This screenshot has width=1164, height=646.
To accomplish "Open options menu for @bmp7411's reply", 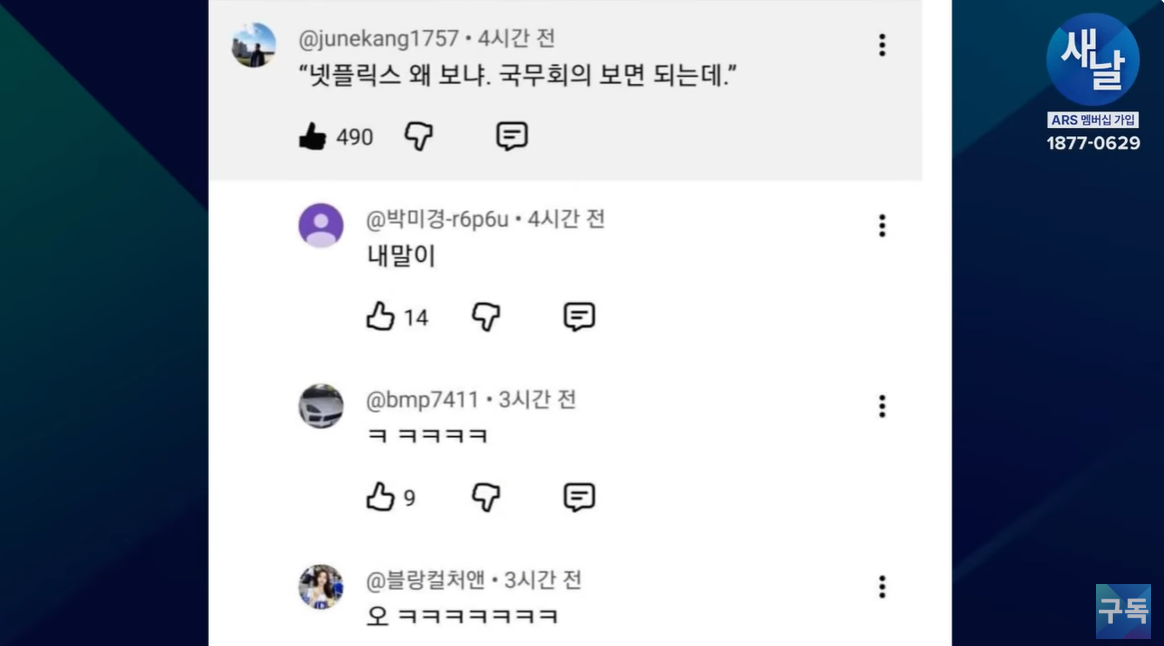I will click(881, 406).
